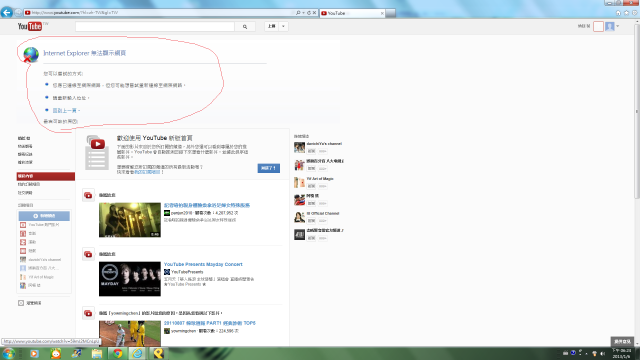The height and width of the screenshot is (360, 640).
Task: Click the stop X icon in the address bar
Action: coord(314,13)
